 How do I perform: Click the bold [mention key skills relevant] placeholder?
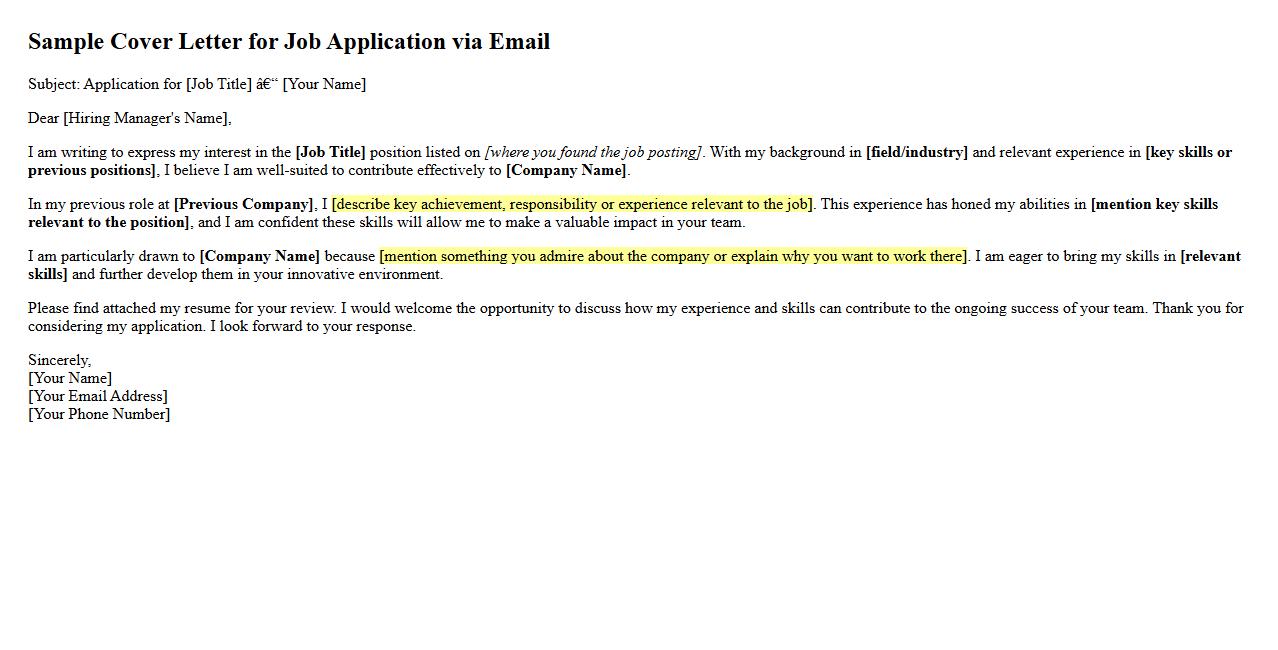(x=1154, y=204)
